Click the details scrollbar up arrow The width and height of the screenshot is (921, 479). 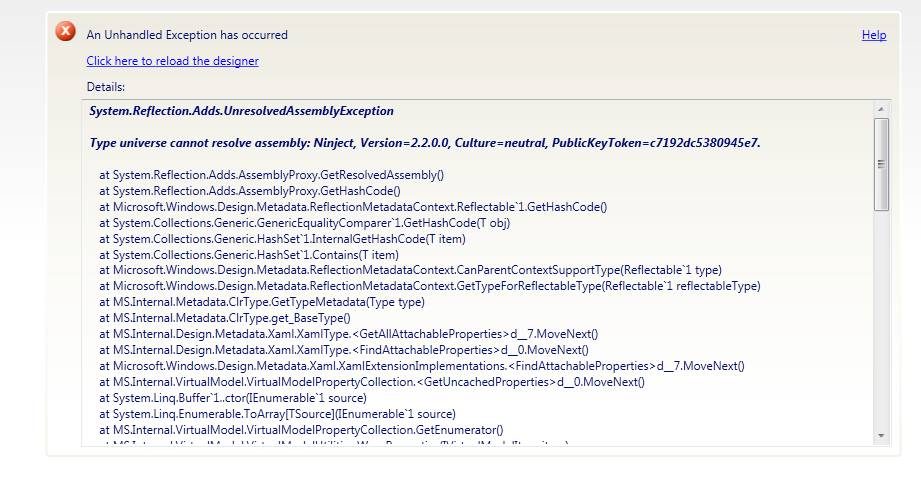point(881,109)
